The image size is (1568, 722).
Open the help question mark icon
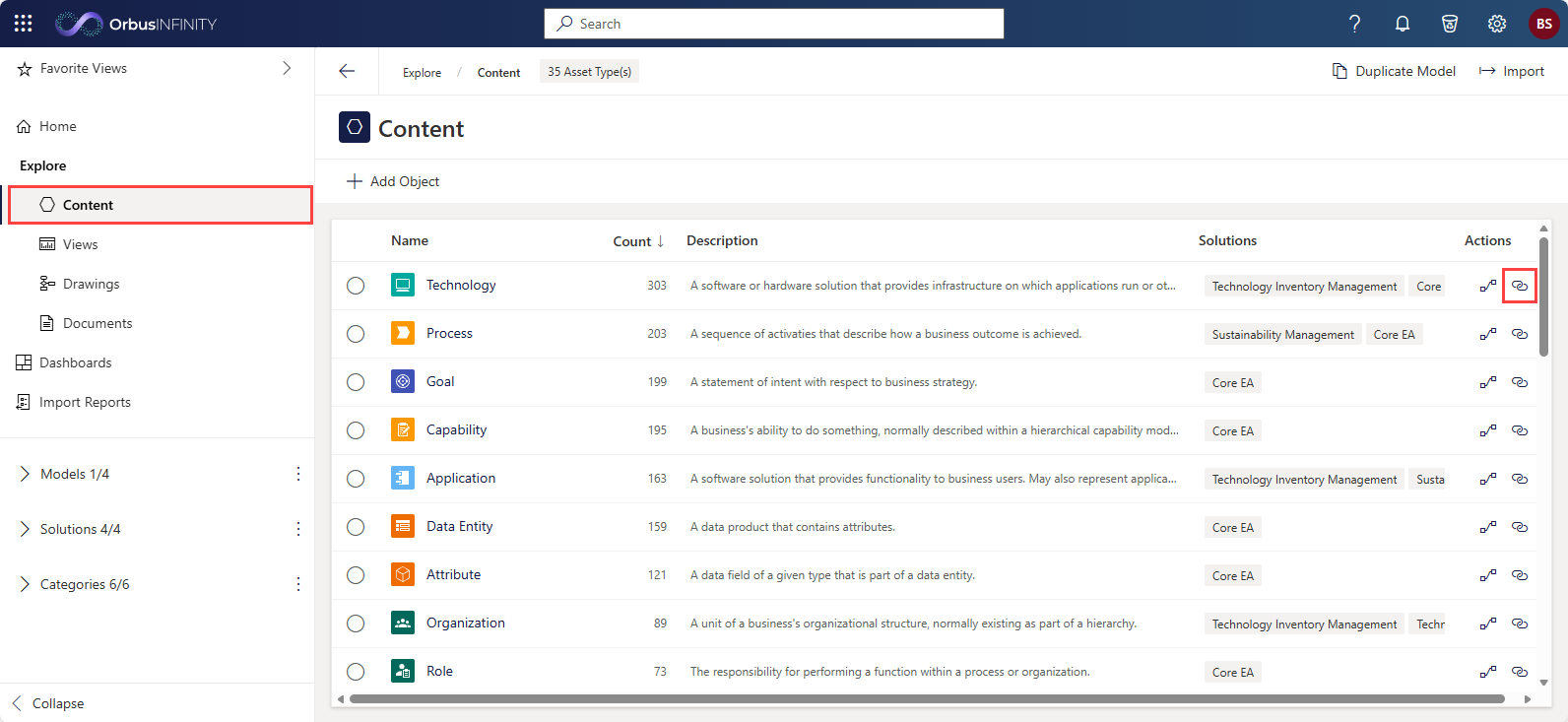click(1355, 24)
